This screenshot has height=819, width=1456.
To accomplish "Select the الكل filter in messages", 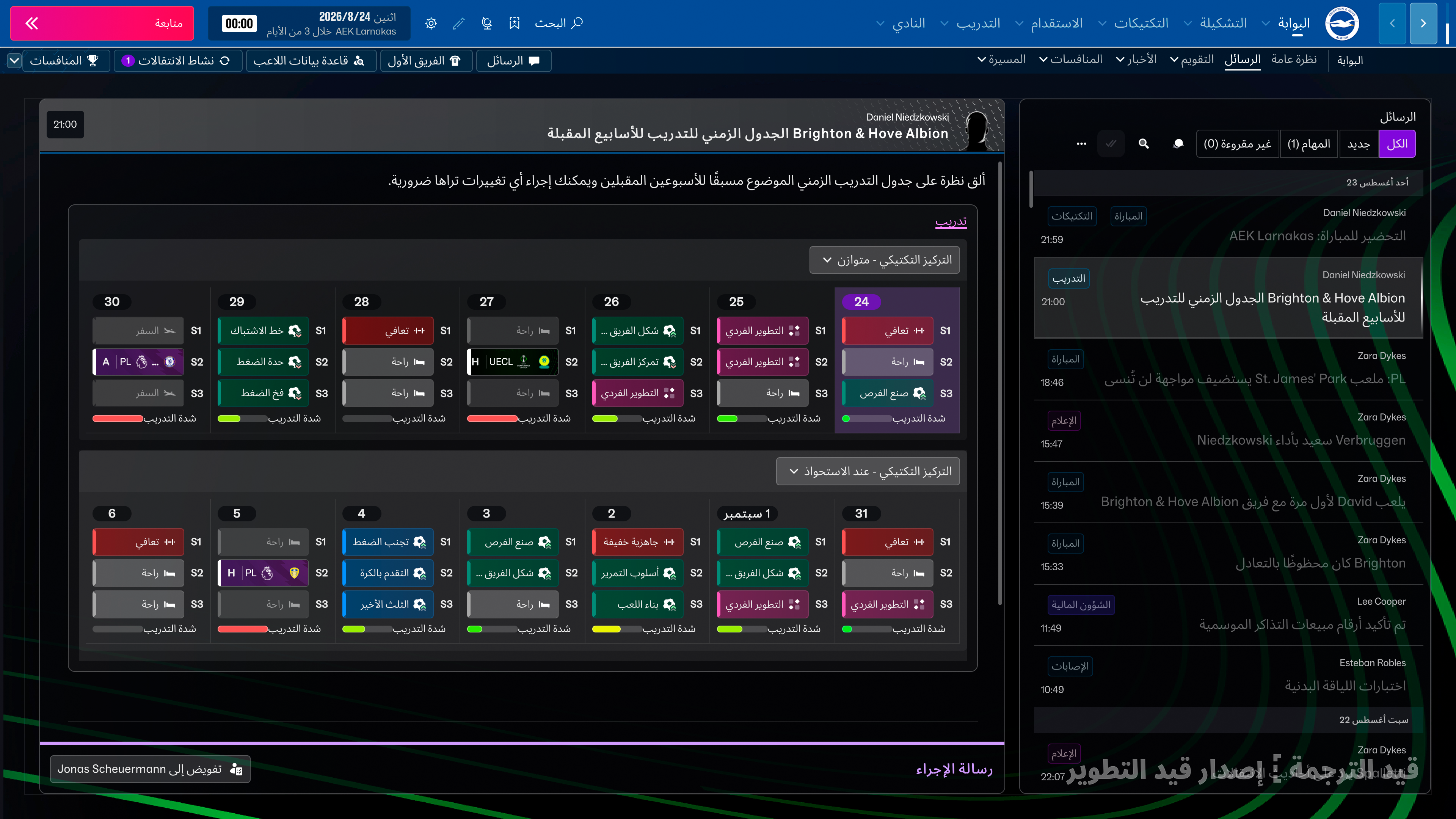I will click(x=1397, y=144).
